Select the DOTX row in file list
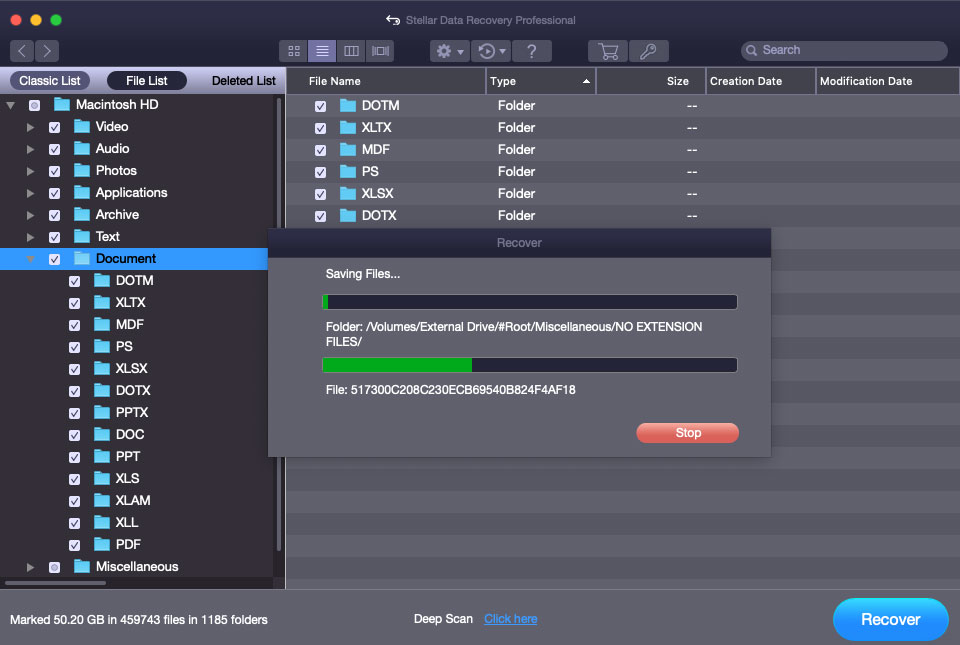The width and height of the screenshot is (960, 645). 623,215
